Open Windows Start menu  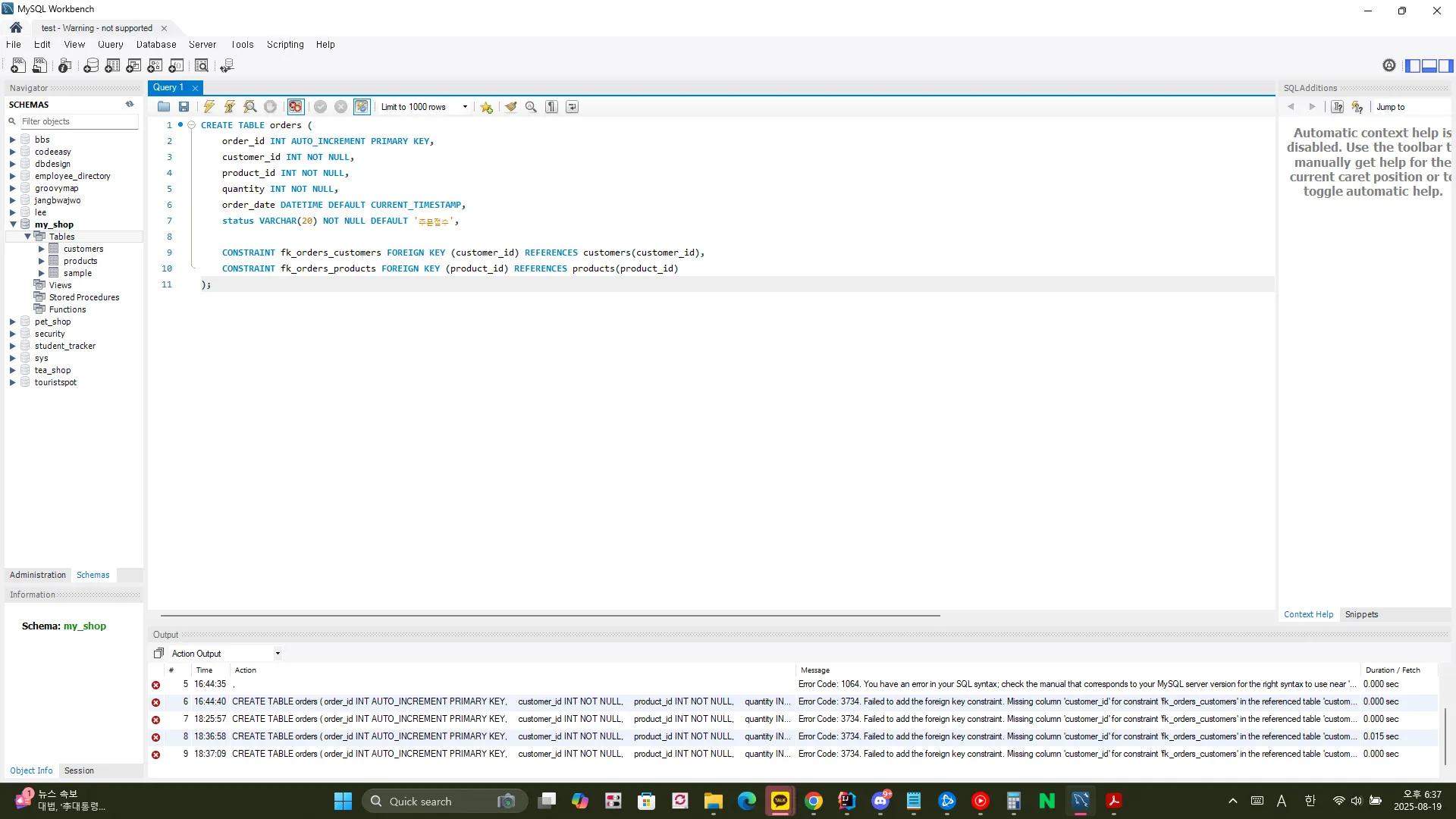tap(343, 801)
